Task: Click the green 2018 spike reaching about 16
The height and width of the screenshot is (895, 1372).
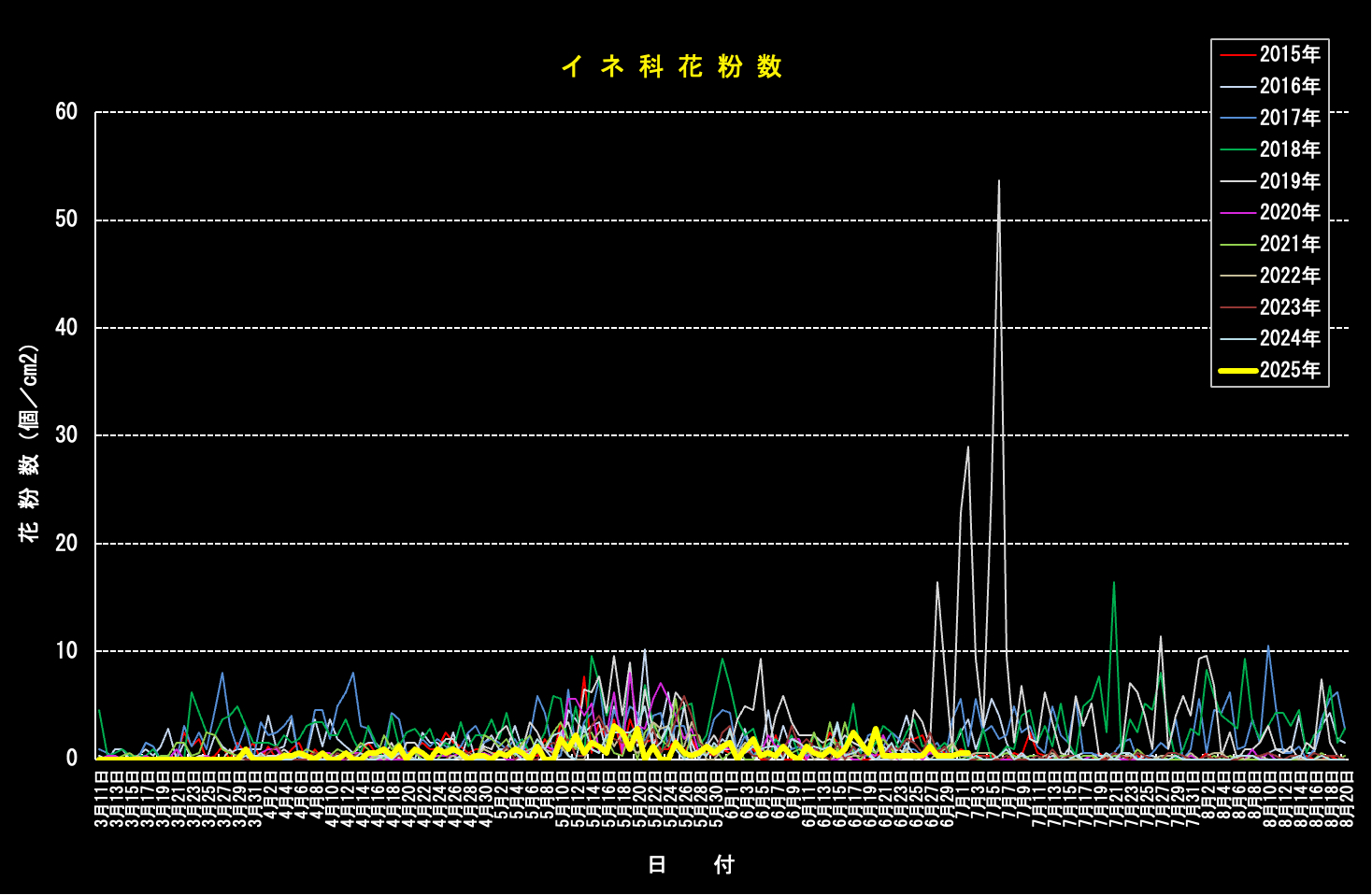Action: 1113,582
